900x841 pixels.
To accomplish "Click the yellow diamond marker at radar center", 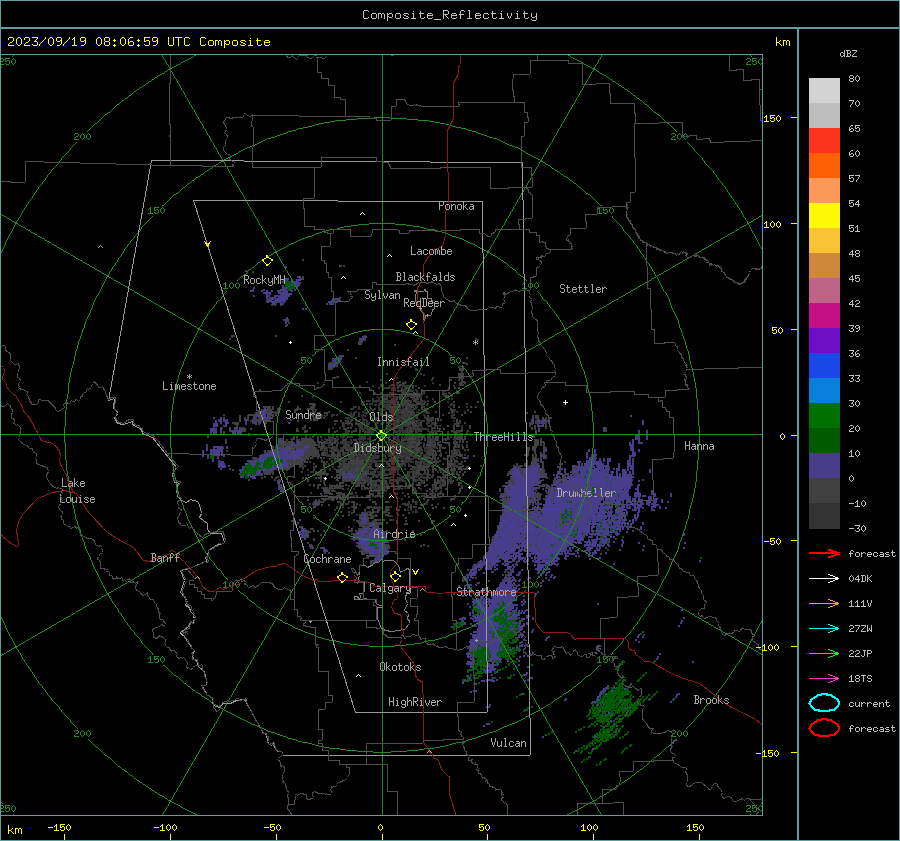I will point(381,436).
